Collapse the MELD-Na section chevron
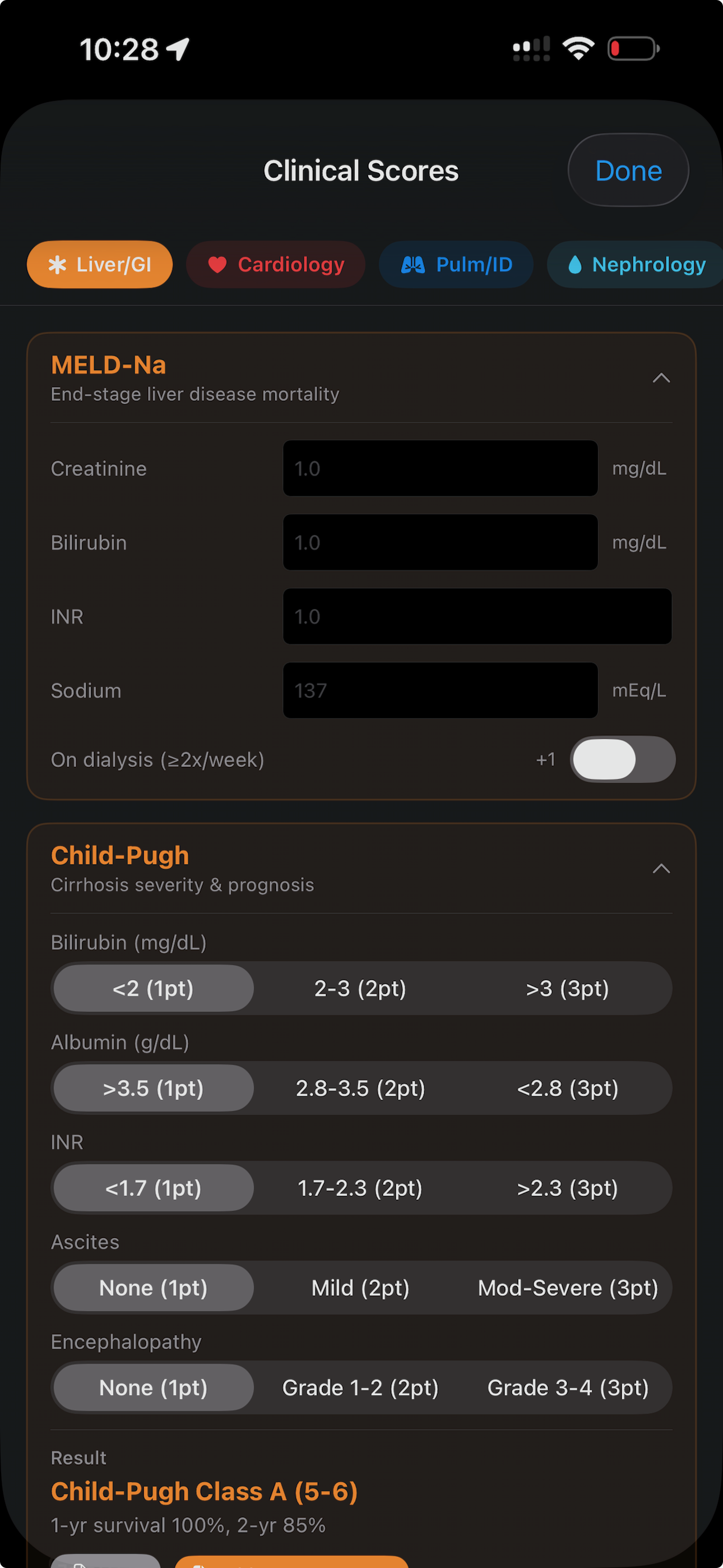Viewport: 723px width, 1568px height. point(661,379)
